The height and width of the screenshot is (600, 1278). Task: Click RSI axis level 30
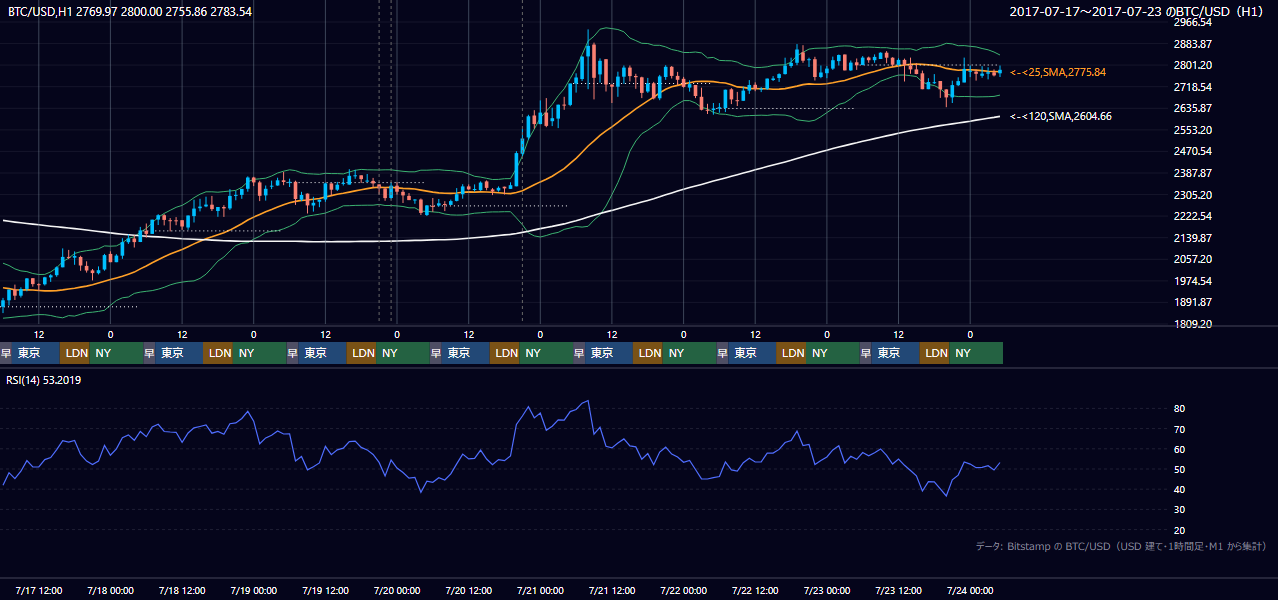[1180, 510]
